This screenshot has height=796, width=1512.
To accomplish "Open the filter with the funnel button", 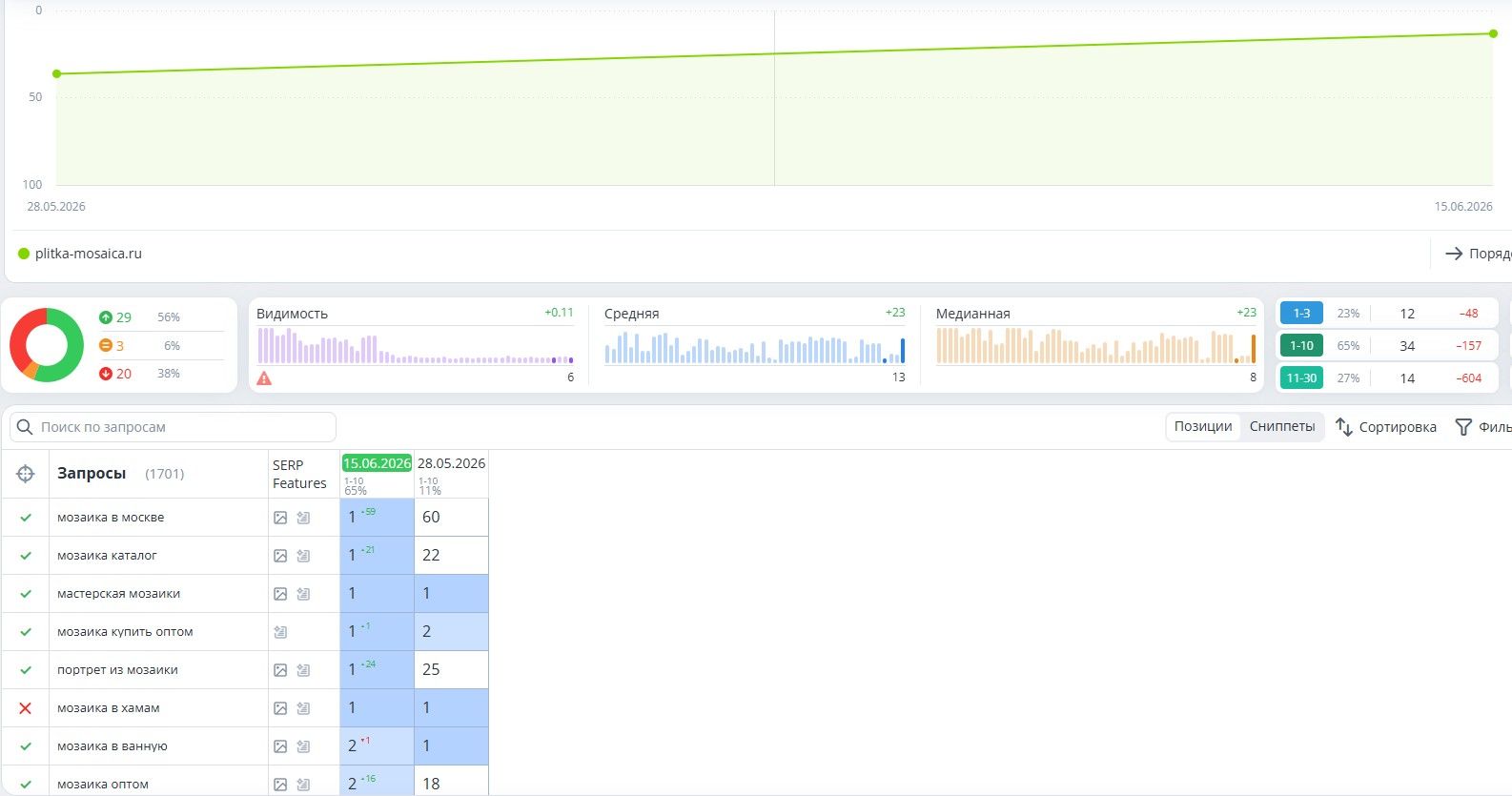I will 1482,427.
